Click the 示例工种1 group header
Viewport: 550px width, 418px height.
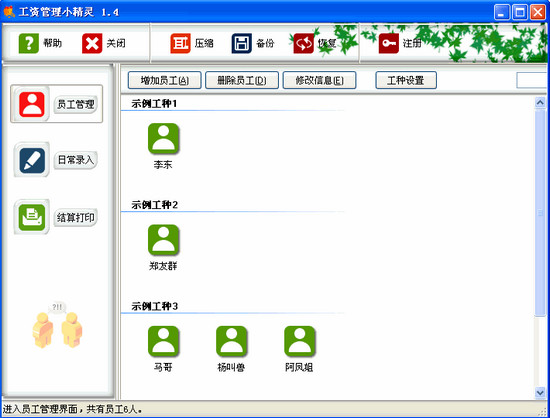click(x=154, y=104)
